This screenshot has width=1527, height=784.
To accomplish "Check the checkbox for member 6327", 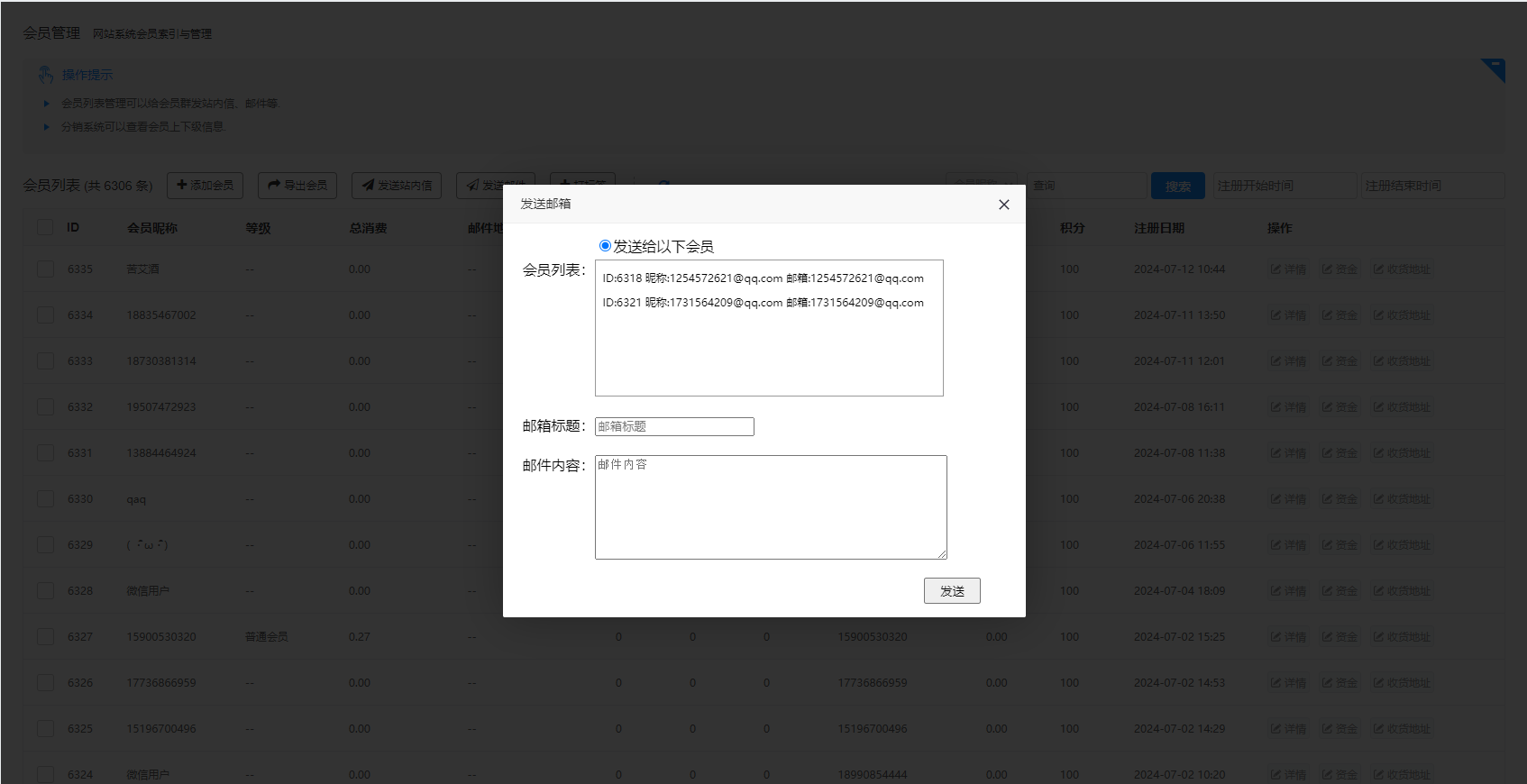I will 45,636.
